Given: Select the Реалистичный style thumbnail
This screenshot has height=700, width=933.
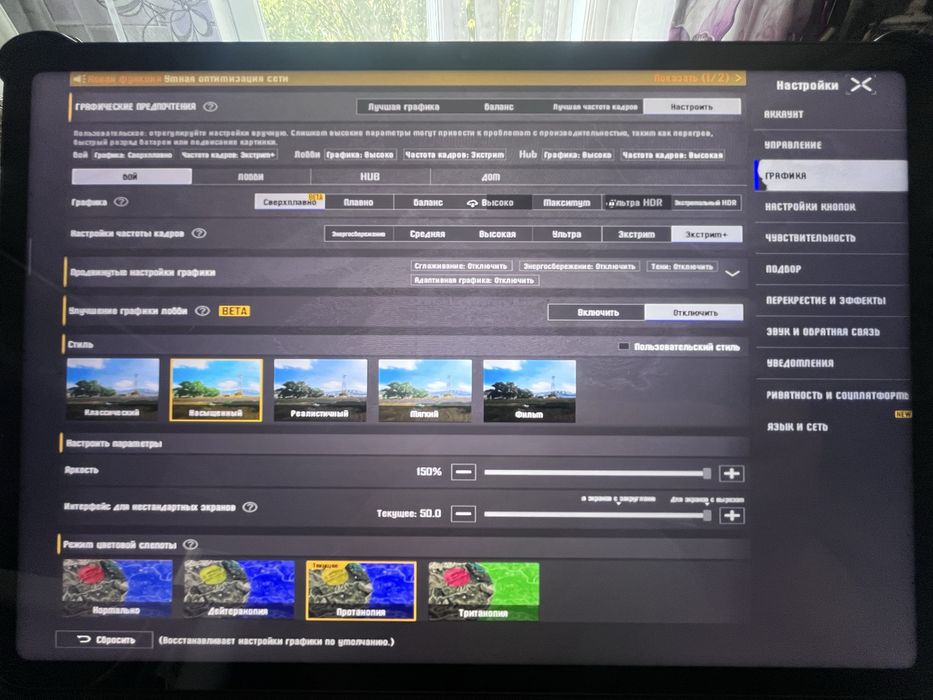Looking at the screenshot, I should point(320,390).
